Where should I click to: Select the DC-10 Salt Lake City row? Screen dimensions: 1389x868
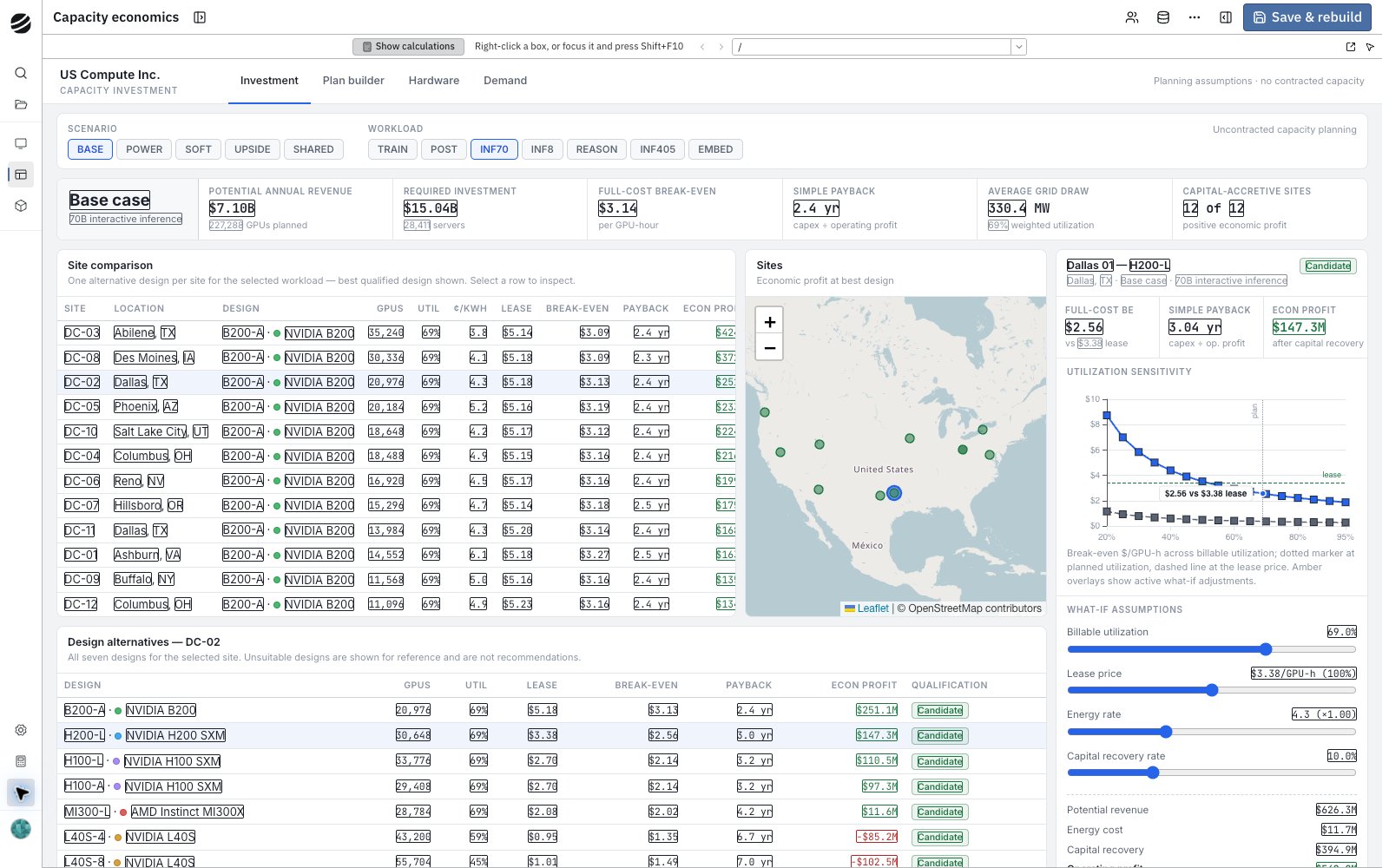point(396,431)
